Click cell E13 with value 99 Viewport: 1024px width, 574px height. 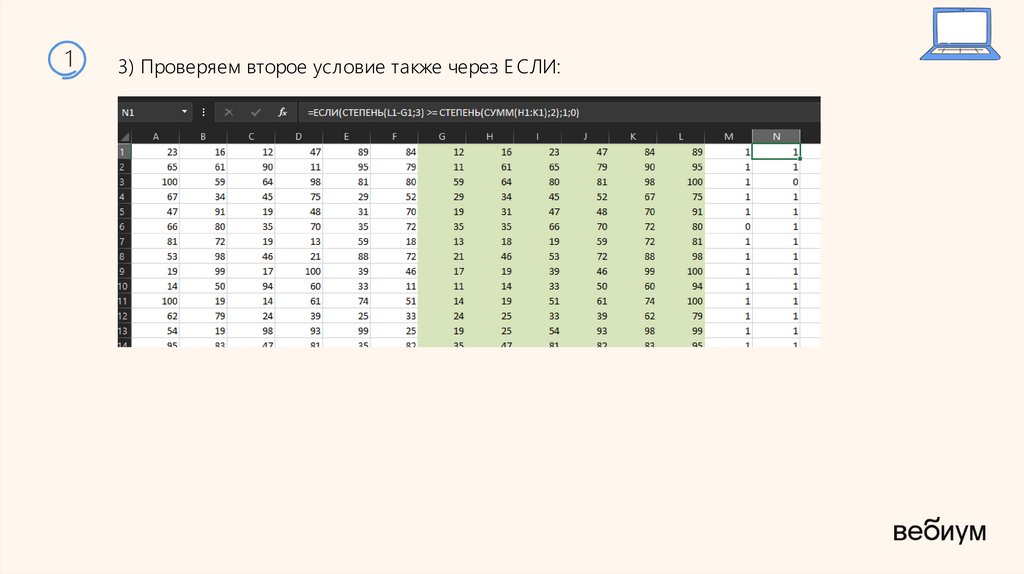point(346,331)
